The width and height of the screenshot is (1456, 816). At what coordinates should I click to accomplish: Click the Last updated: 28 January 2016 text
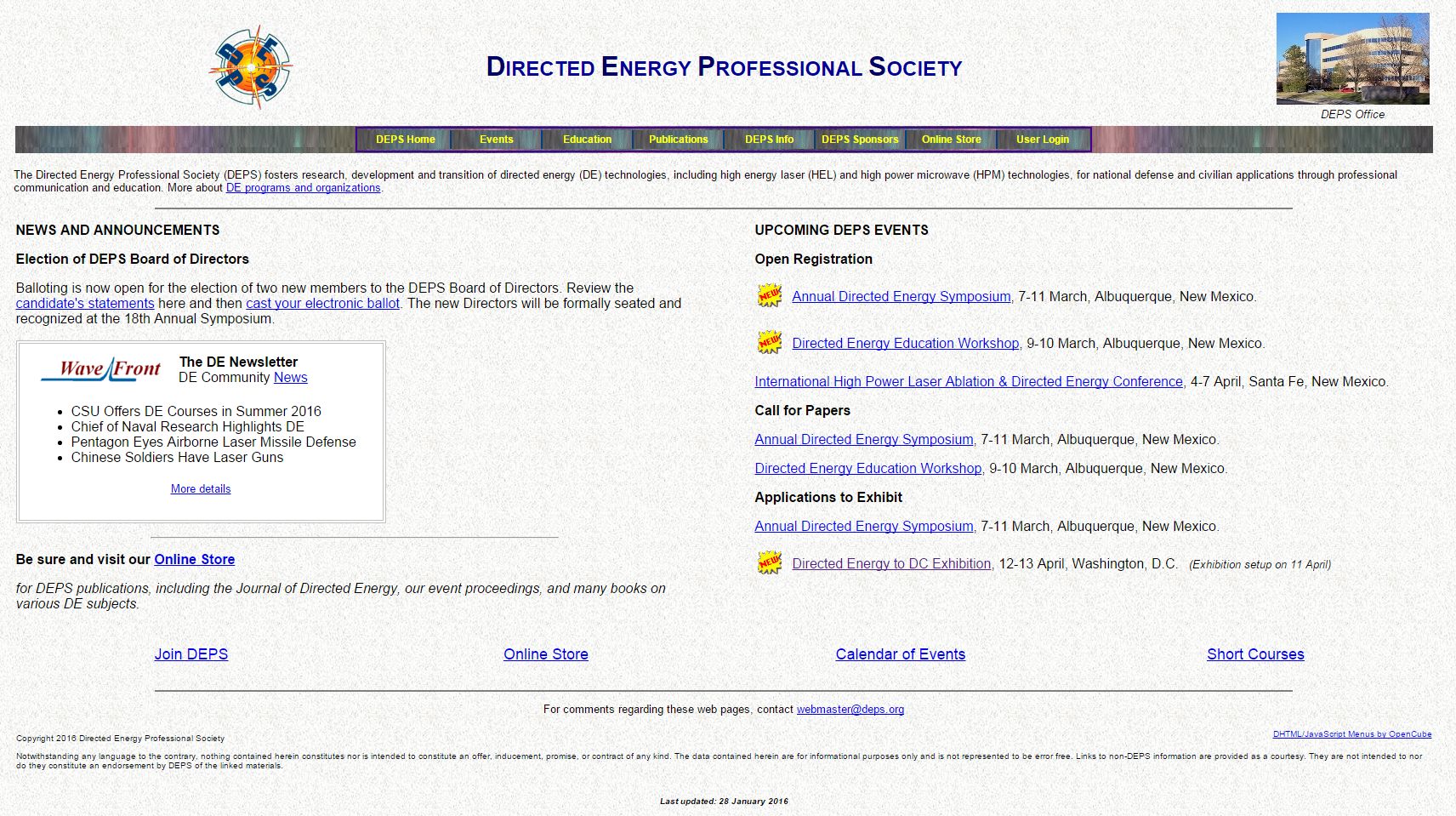coord(724,802)
